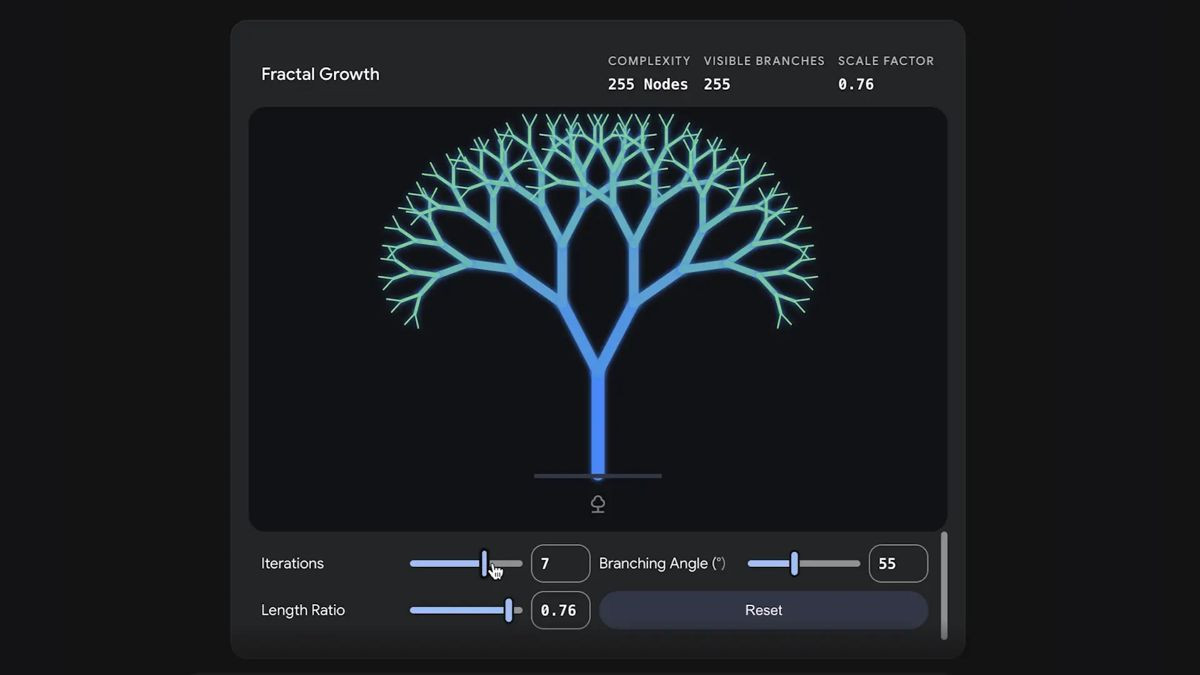The image size is (1200, 675).
Task: Click the Length Ratio slider handle
Action: pyautogui.click(x=510, y=610)
